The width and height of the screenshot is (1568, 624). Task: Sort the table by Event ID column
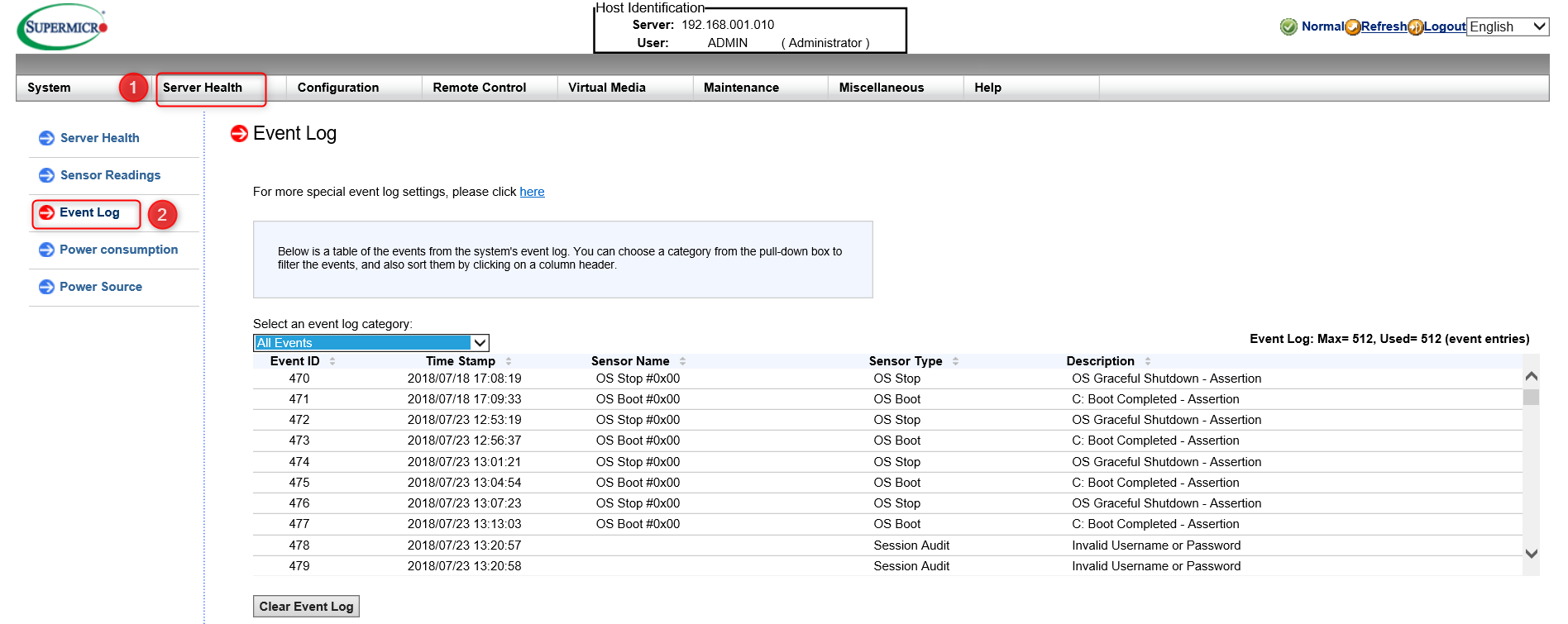click(295, 361)
